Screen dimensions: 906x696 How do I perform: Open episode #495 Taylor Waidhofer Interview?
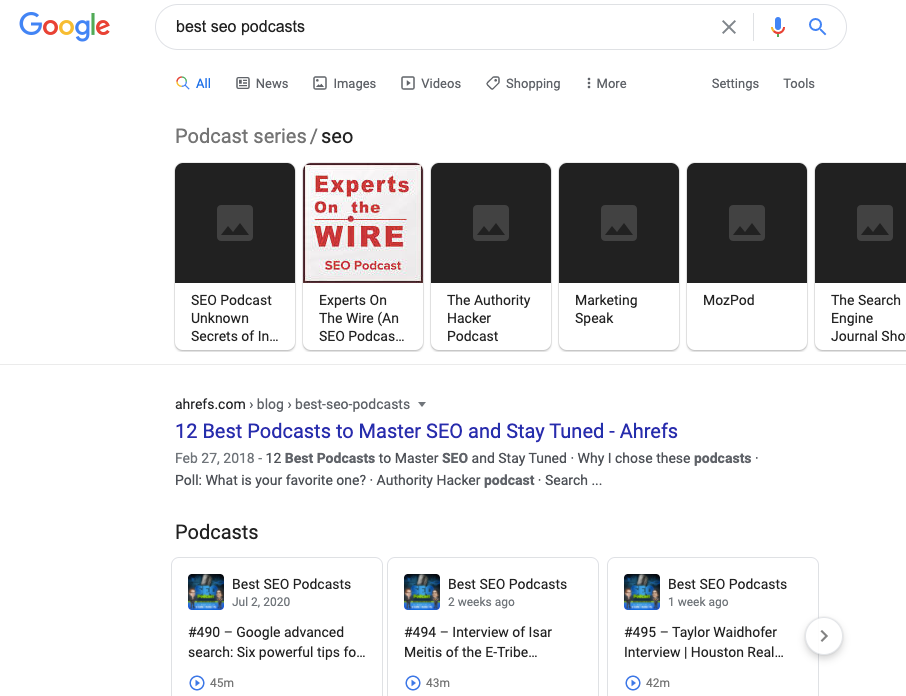(x=704, y=642)
